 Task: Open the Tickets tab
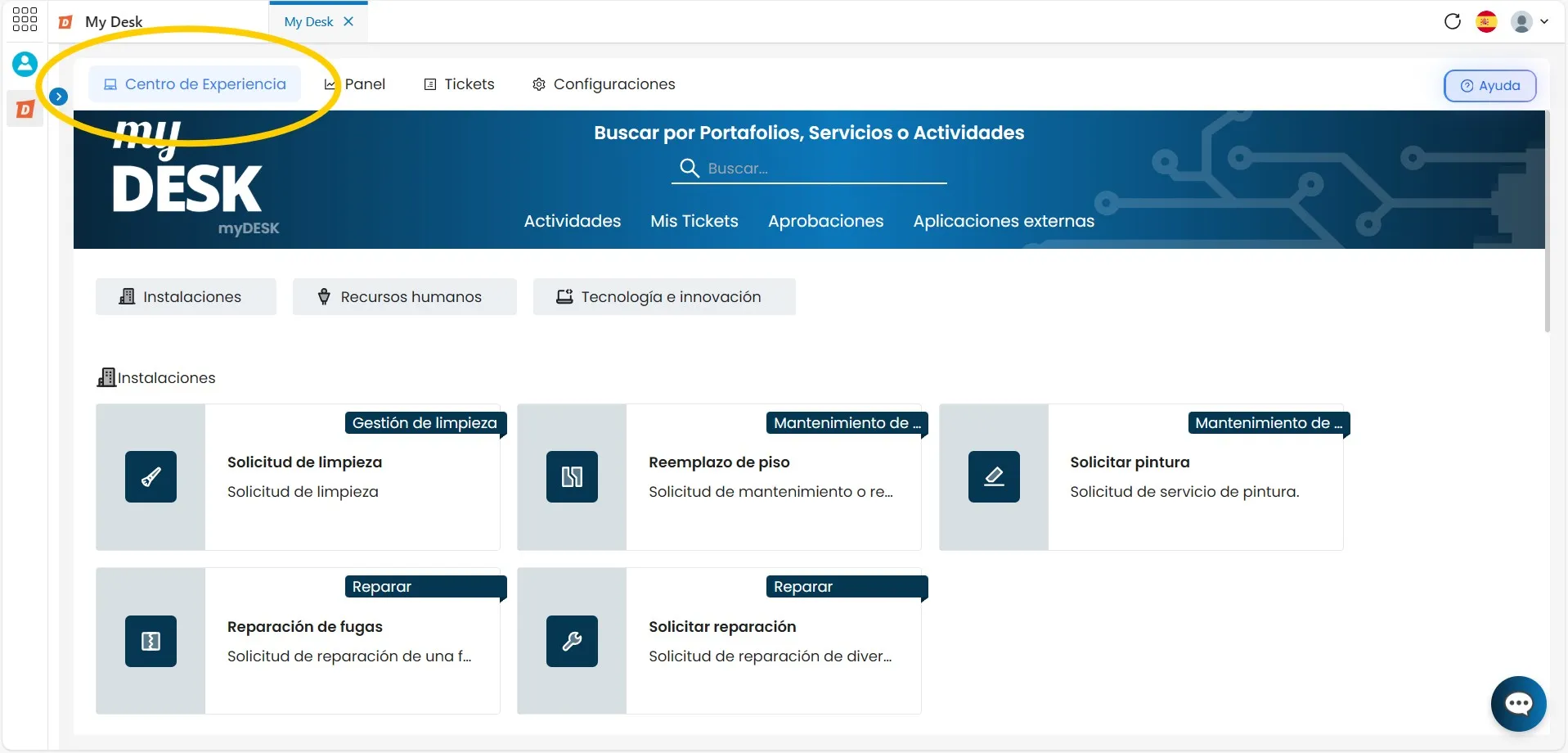[459, 84]
